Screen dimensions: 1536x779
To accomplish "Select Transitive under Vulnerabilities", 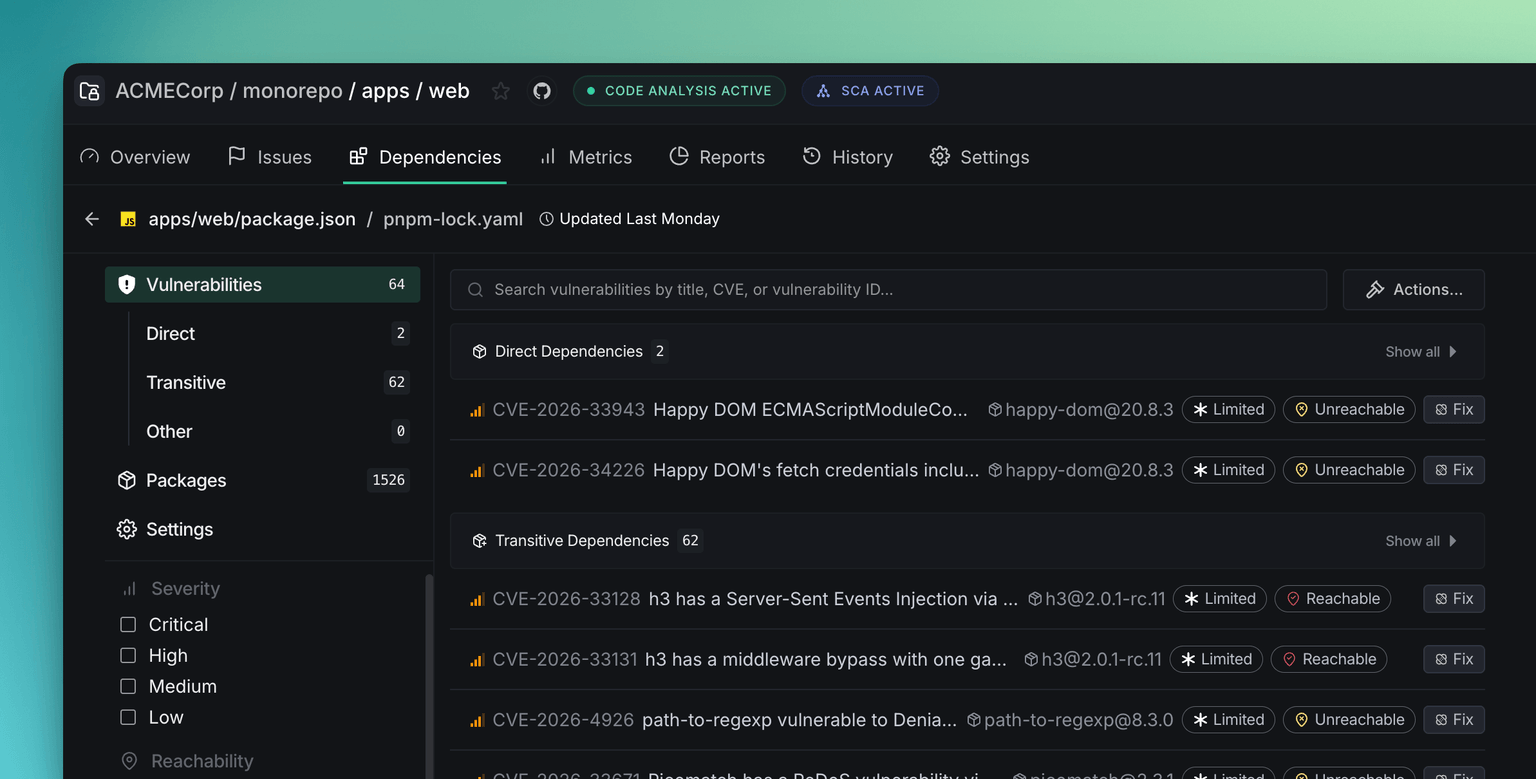I will [276, 383].
